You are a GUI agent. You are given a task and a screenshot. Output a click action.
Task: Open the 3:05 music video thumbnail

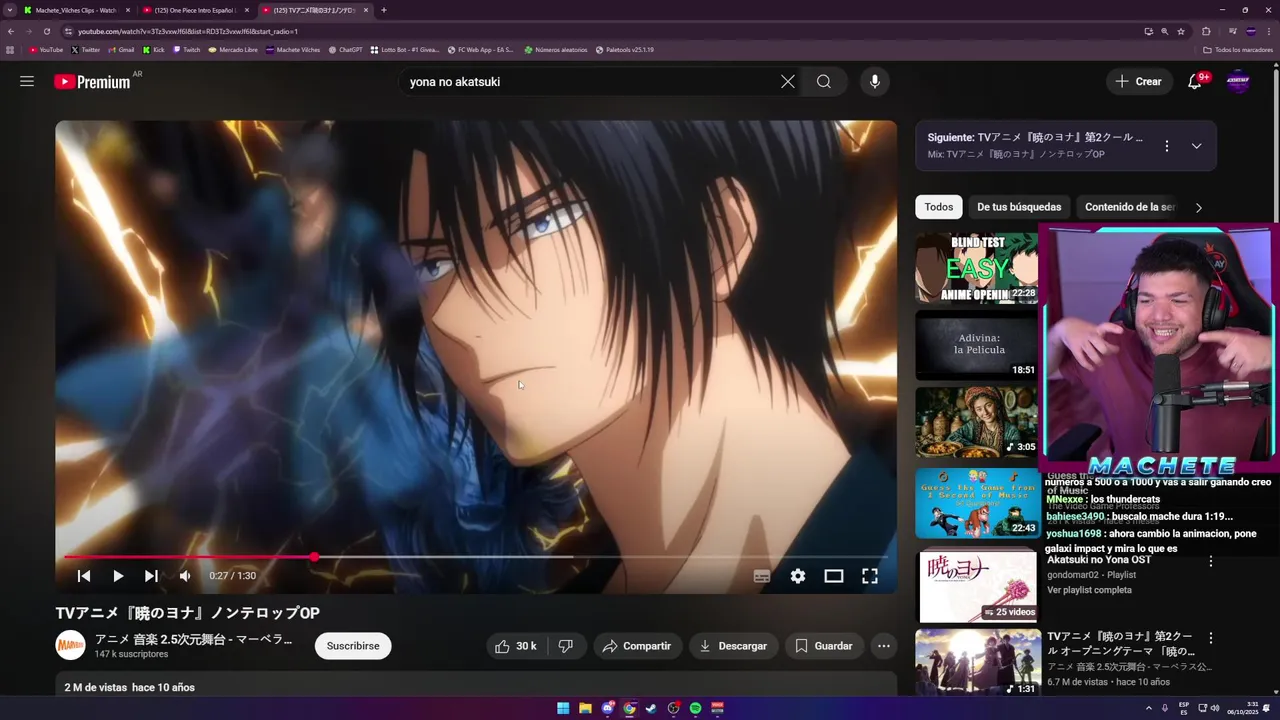tap(976, 422)
